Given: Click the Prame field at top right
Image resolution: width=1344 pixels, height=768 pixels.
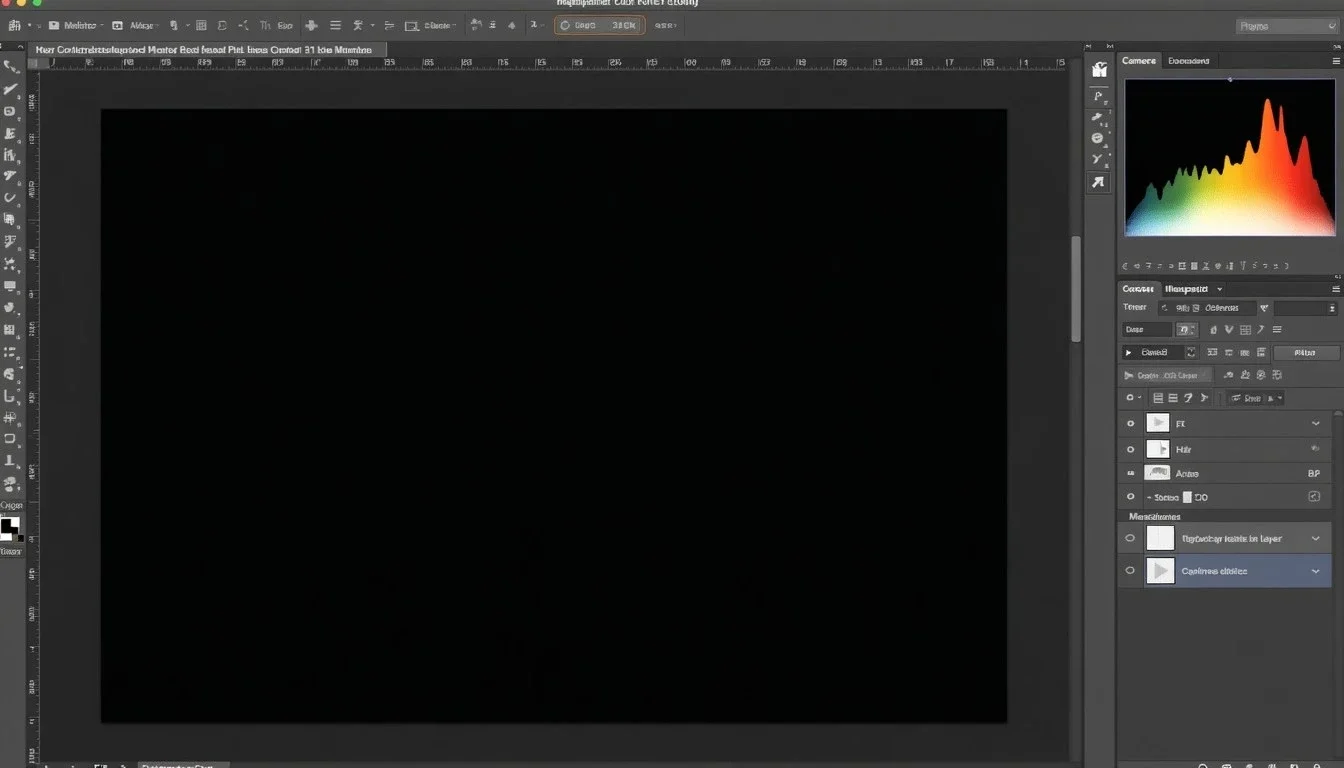Looking at the screenshot, I should 1286,26.
